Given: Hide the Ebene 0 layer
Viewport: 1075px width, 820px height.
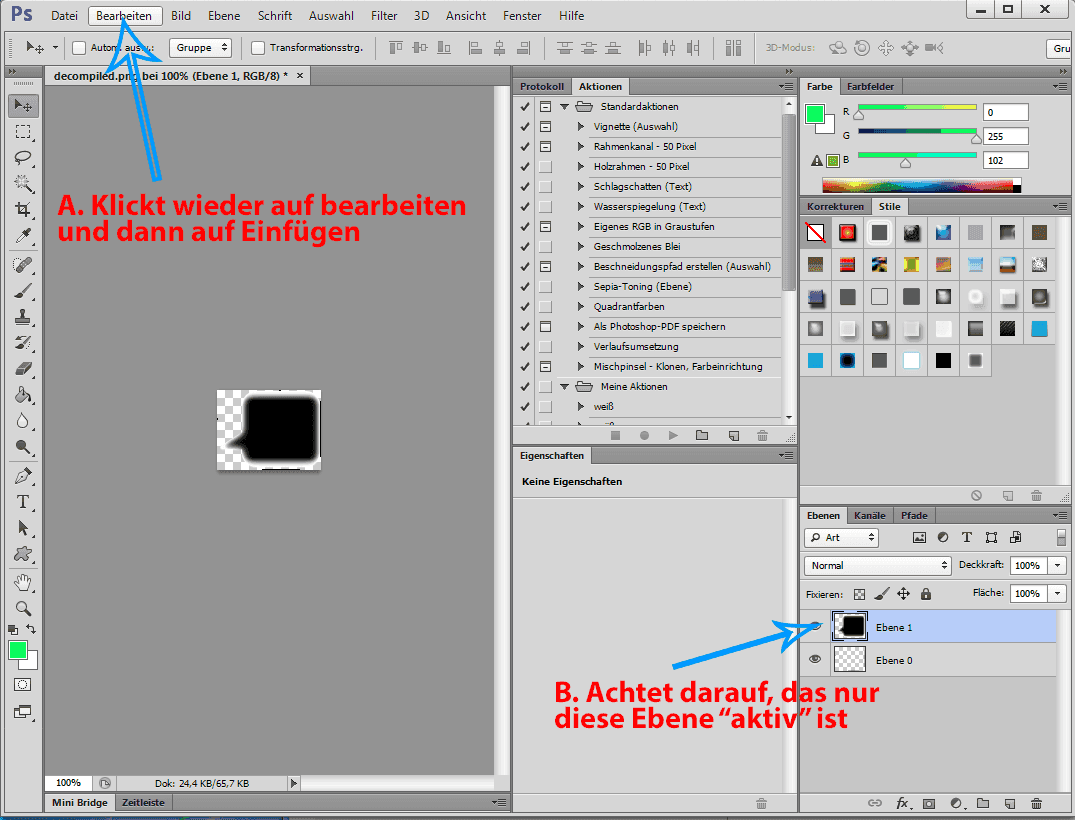Looking at the screenshot, I should click(x=815, y=660).
